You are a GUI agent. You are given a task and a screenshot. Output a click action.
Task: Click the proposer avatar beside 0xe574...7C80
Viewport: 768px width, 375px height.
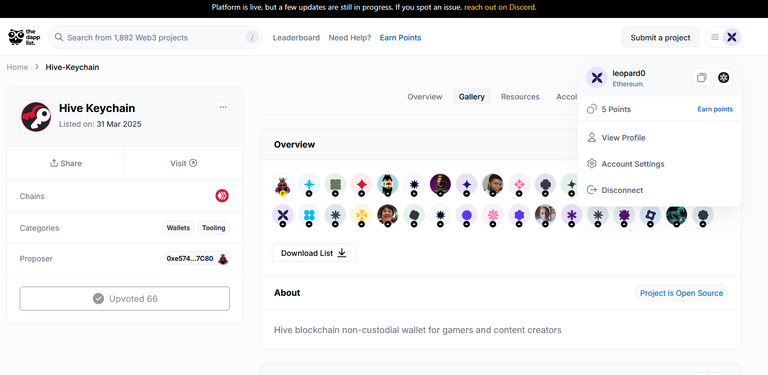223,258
